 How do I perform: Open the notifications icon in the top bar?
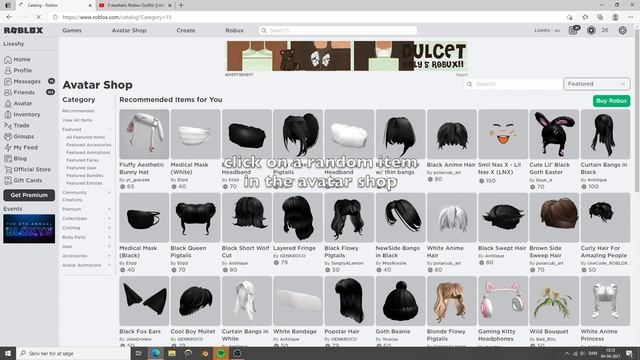point(574,30)
